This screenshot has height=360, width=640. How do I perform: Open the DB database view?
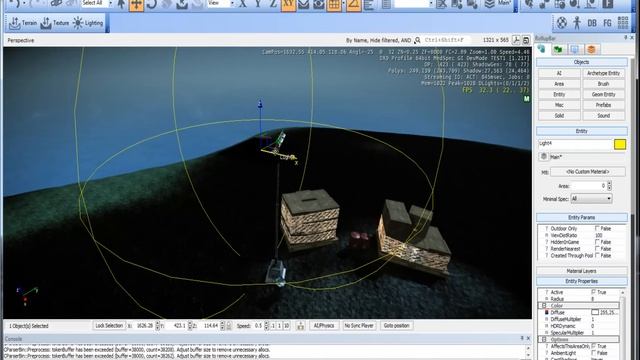pos(592,23)
